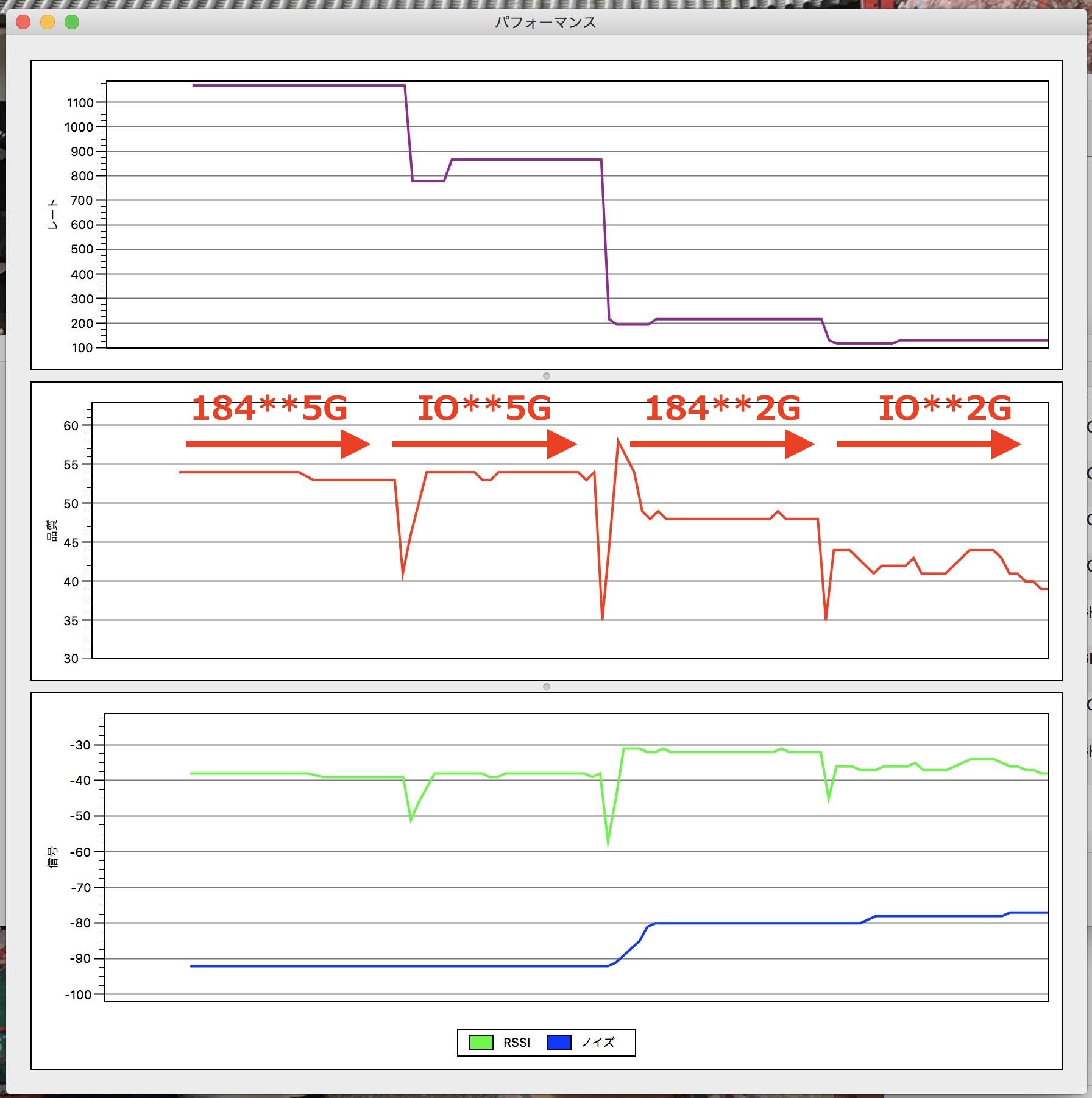
Task: Click the 品質 axis title
Action: point(52,530)
